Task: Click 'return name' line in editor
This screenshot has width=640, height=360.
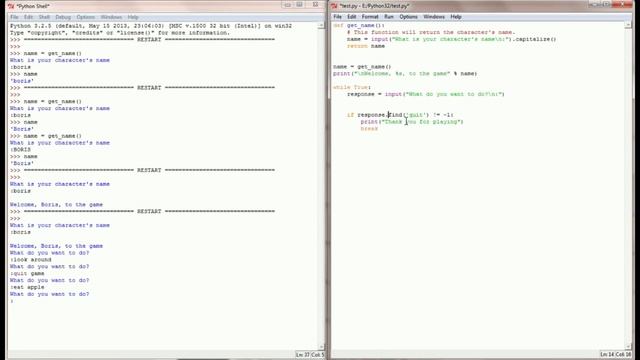Action: 366,46
